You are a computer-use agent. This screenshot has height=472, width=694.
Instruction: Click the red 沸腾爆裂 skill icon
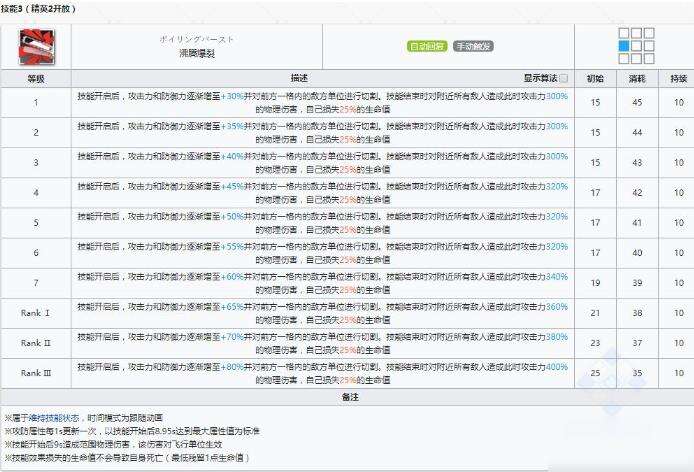coord(36,46)
